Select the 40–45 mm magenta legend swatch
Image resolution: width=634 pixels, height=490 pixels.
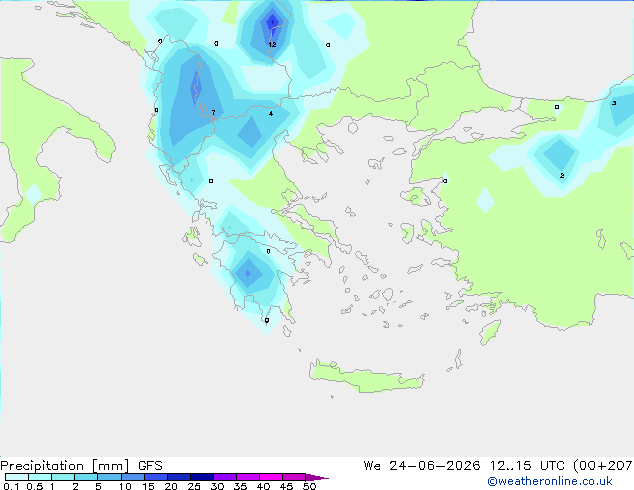[x=271, y=477]
